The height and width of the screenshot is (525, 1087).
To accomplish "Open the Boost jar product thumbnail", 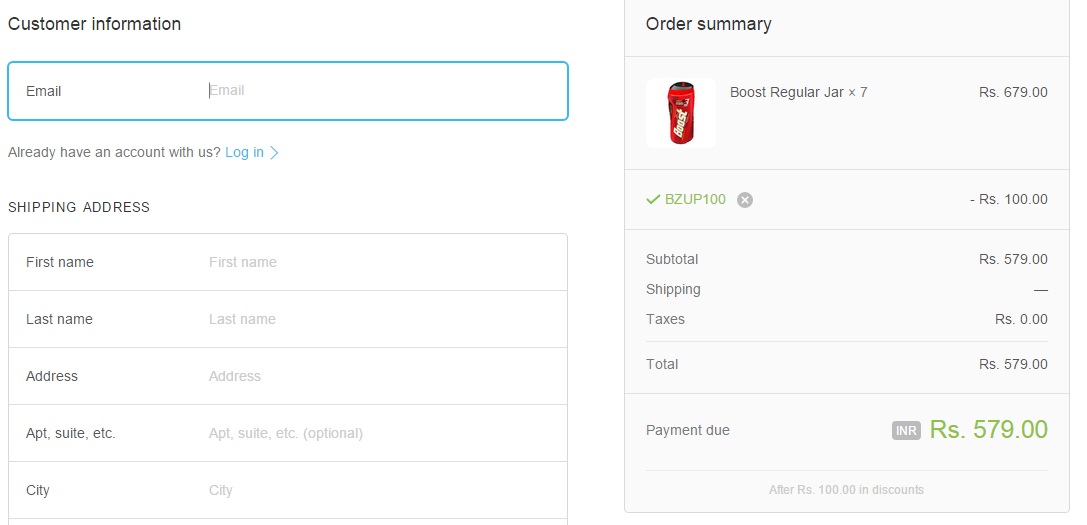I will pos(681,113).
